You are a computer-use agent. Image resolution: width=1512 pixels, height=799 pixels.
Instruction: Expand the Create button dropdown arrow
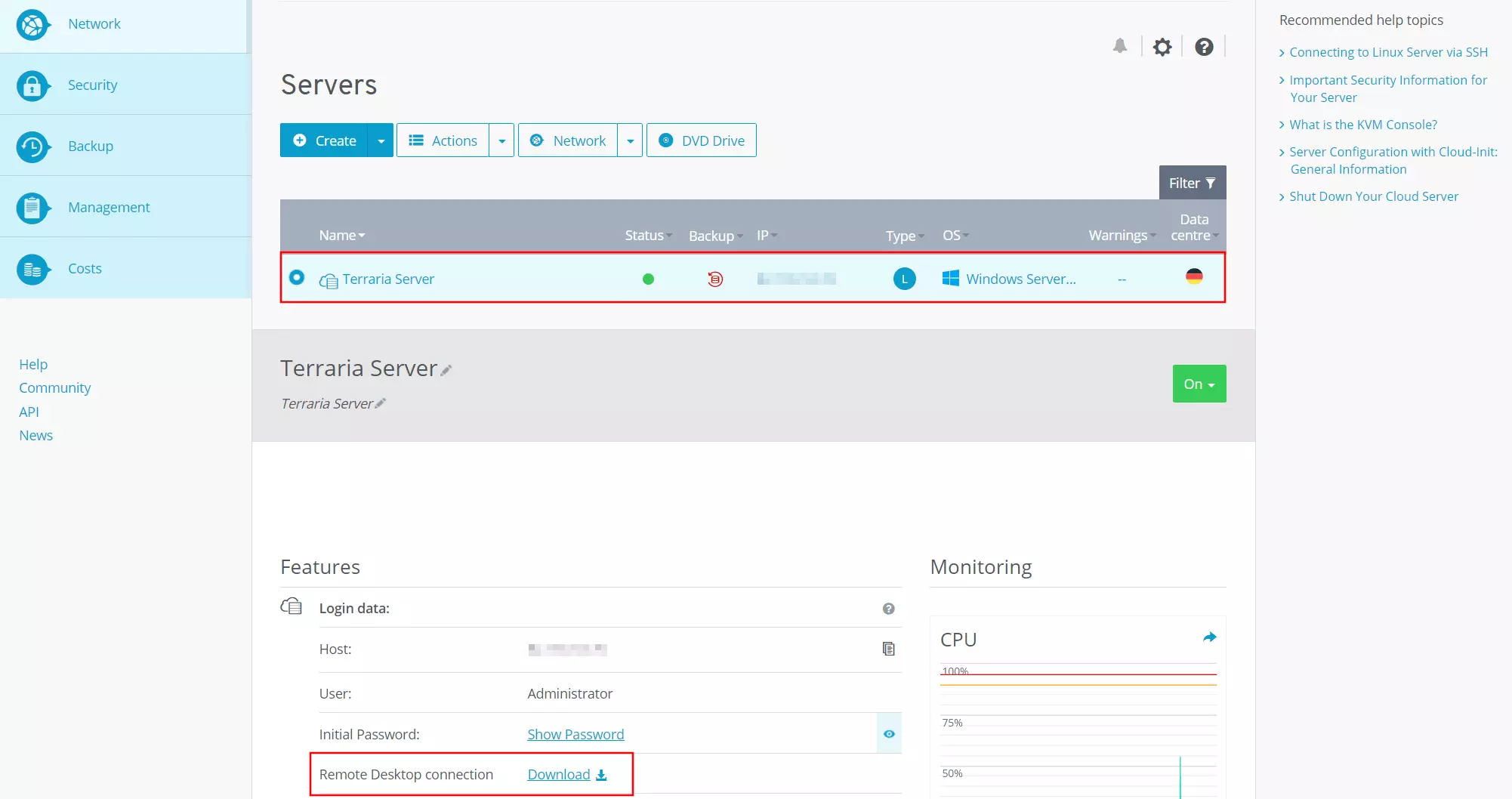click(x=381, y=140)
